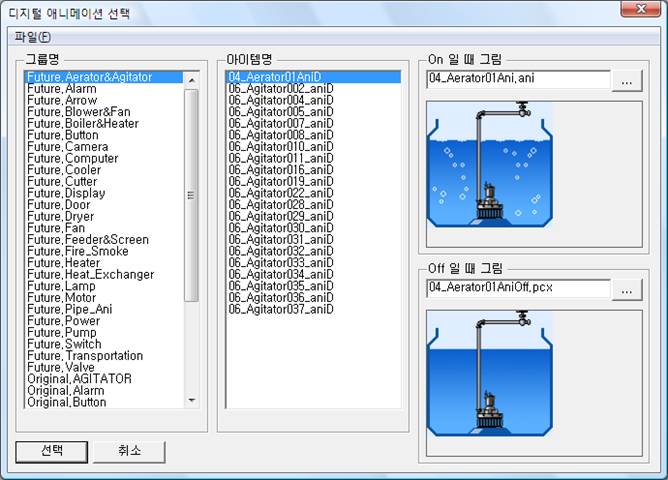Select group Future.Fan
The width and height of the screenshot is (668, 480).
click(x=104, y=228)
